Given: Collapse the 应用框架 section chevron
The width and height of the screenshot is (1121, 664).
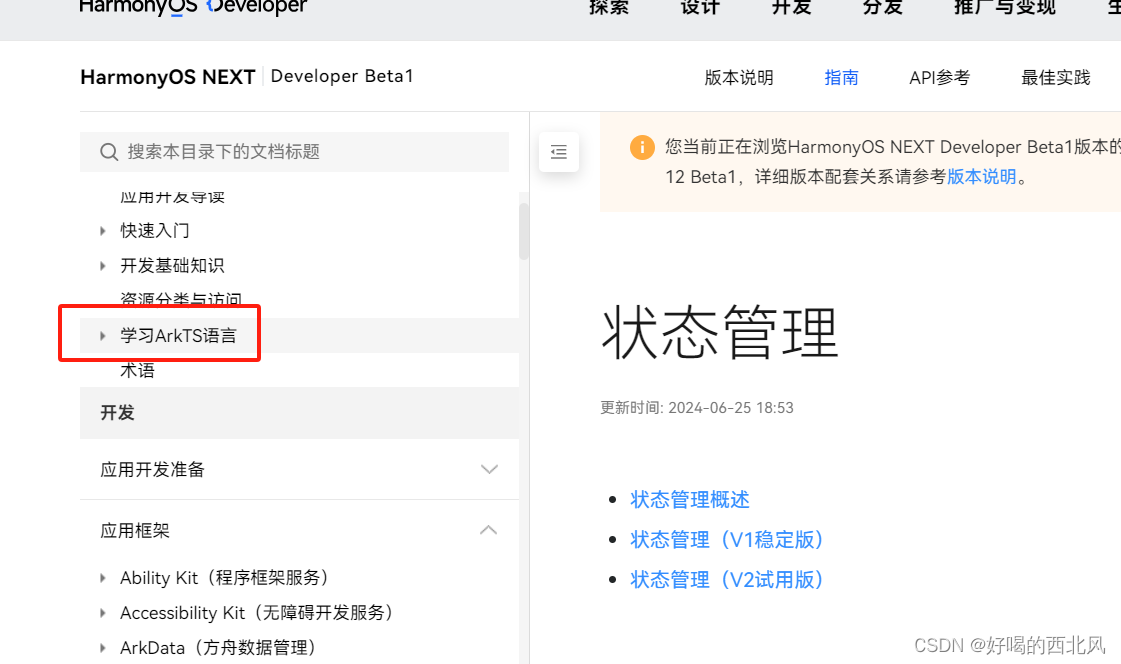Looking at the screenshot, I should pyautogui.click(x=489, y=530).
